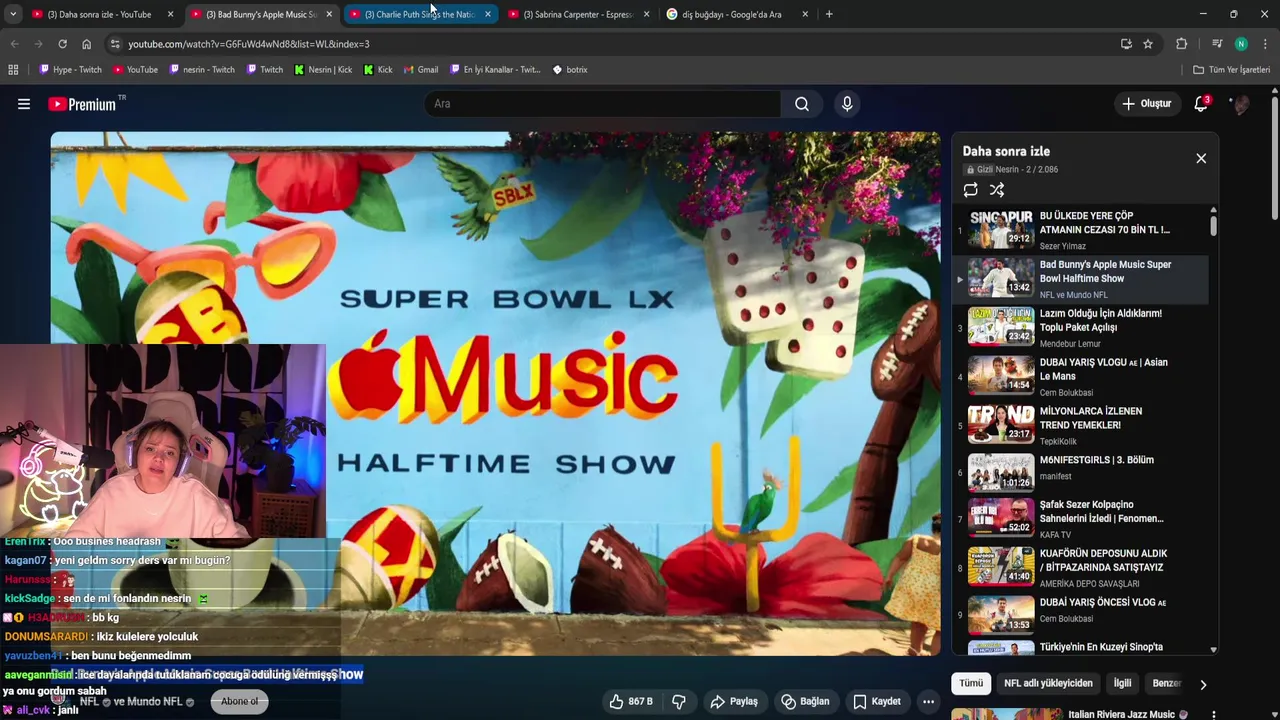
Task: Dislike the video
Action: 679,701
